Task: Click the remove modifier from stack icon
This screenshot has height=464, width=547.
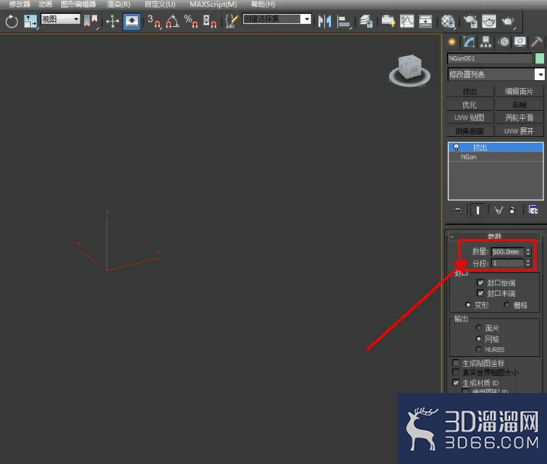Action: coord(512,210)
